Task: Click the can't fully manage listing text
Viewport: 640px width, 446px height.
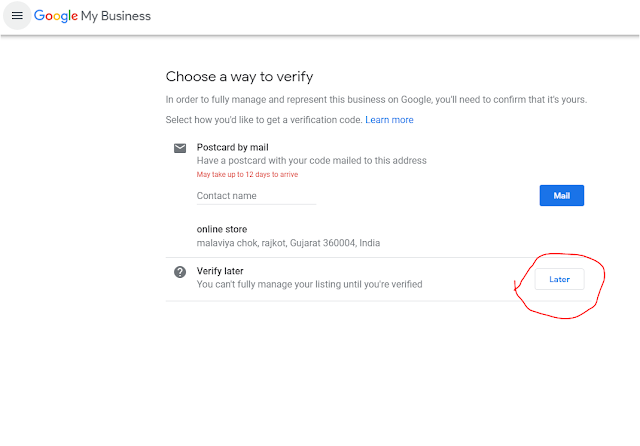Action: [309, 285]
